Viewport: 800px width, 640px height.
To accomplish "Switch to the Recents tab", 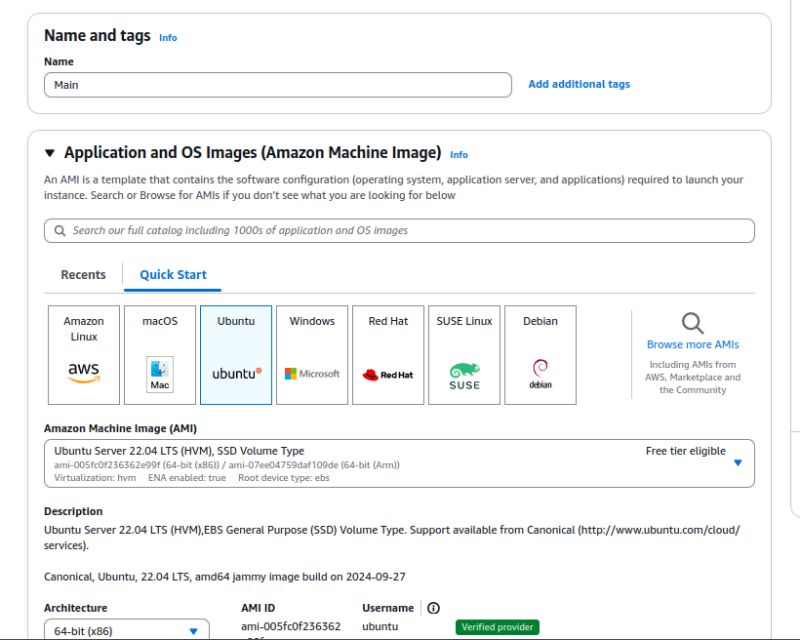I will point(81,274).
